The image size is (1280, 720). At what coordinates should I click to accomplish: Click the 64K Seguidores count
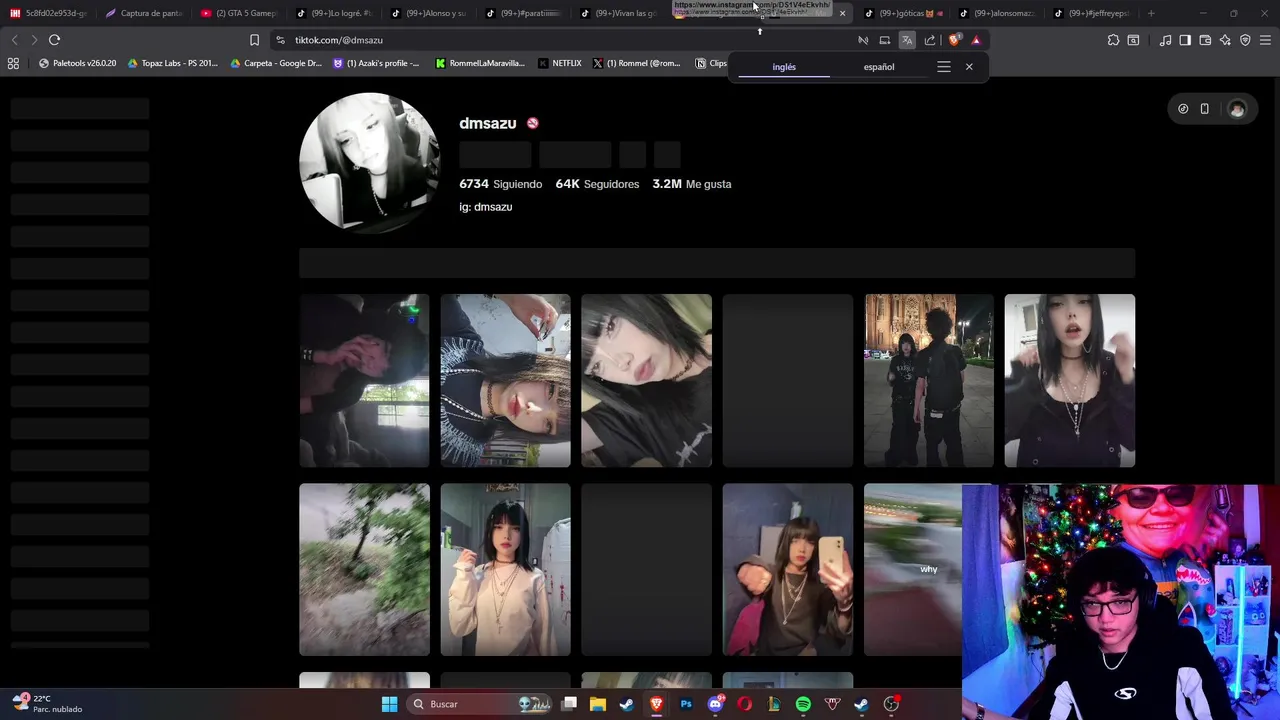(597, 184)
